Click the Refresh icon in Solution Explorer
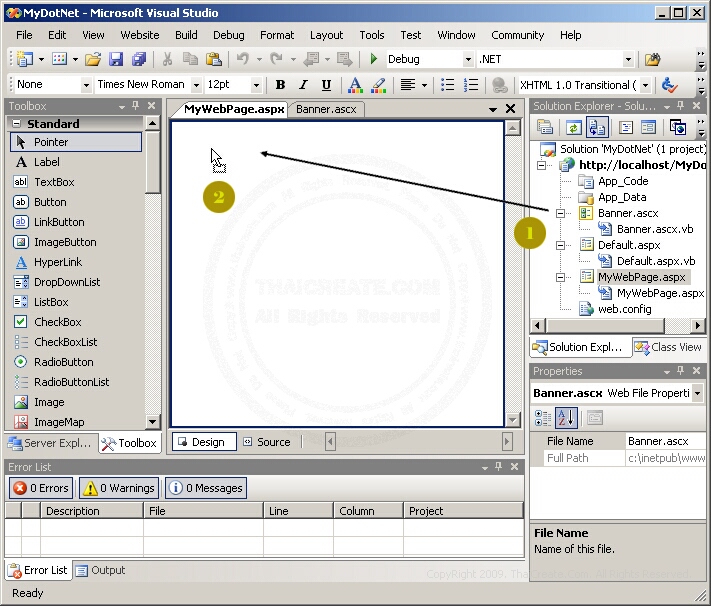The height and width of the screenshot is (606, 711). point(573,128)
